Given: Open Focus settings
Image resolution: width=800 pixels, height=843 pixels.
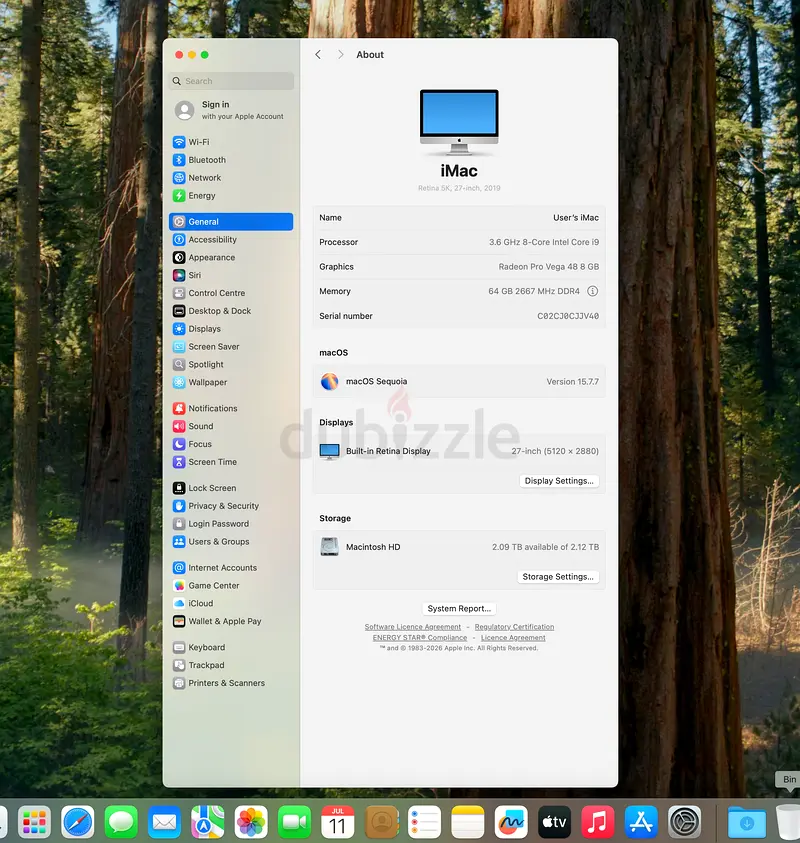Looking at the screenshot, I should point(231,444).
